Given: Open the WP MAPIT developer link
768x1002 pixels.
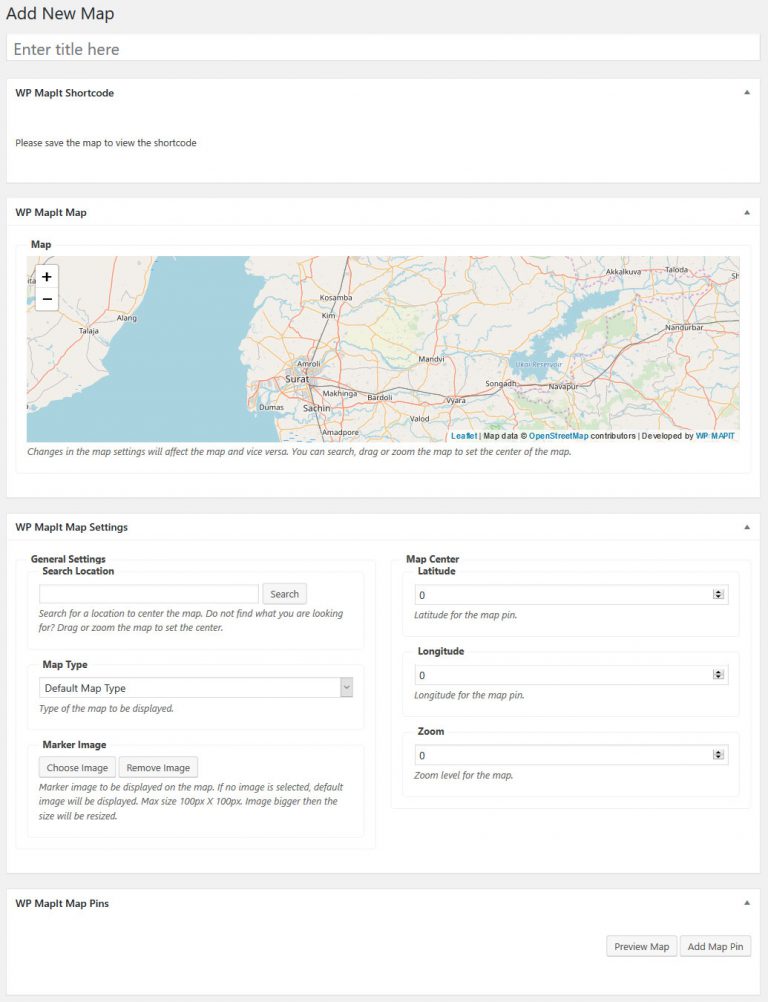Looking at the screenshot, I should (715, 436).
